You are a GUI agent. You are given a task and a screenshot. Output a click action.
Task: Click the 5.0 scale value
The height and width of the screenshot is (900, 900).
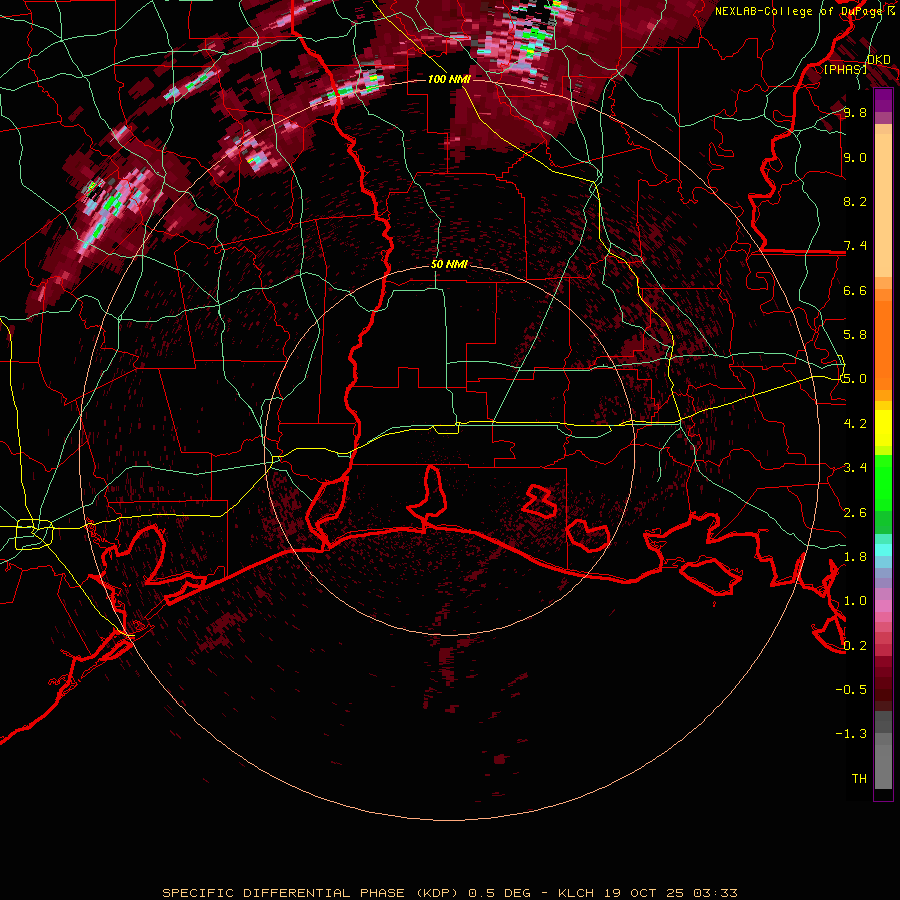coord(855,379)
